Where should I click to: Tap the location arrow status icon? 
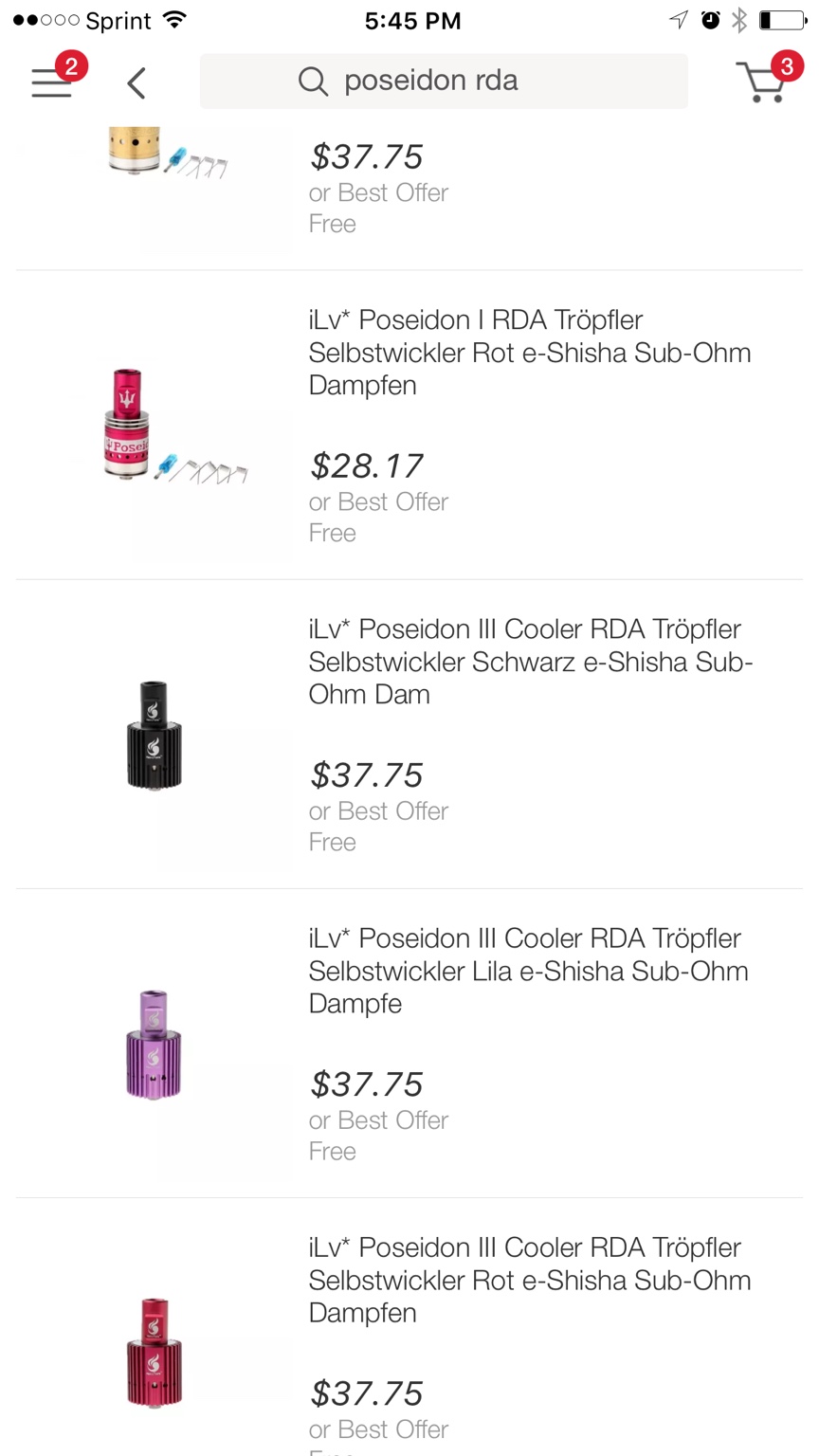point(679,20)
